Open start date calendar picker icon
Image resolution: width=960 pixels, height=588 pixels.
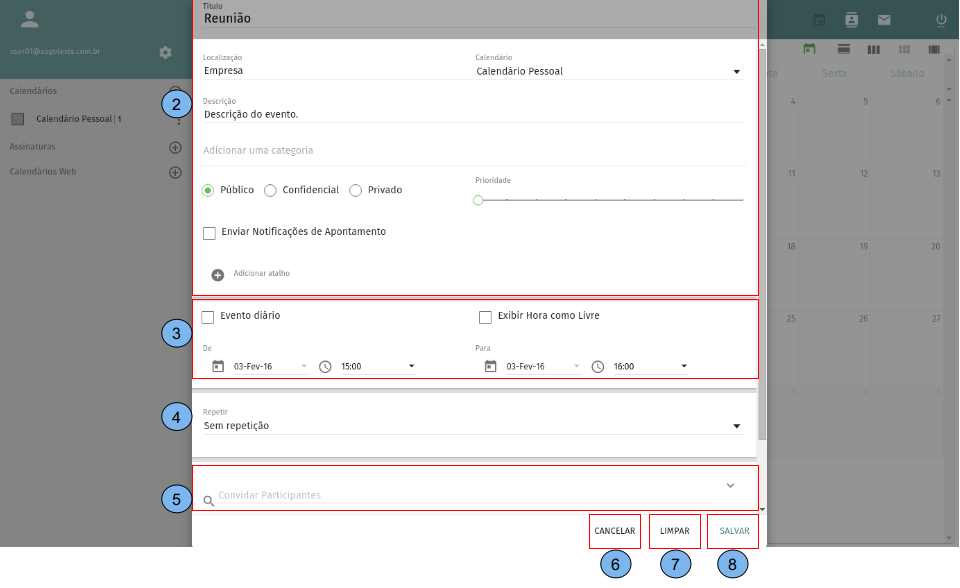coord(217,366)
